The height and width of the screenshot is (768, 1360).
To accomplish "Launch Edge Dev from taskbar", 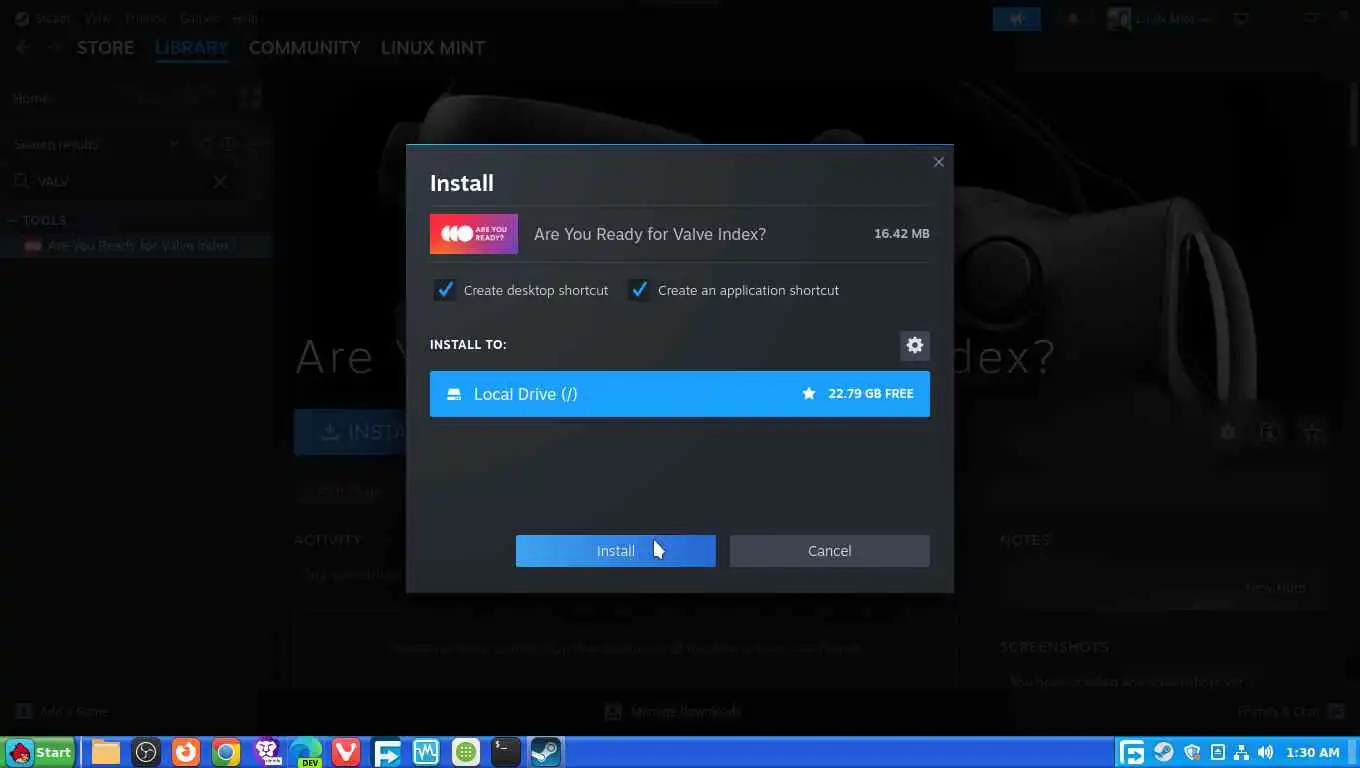I will [x=306, y=752].
